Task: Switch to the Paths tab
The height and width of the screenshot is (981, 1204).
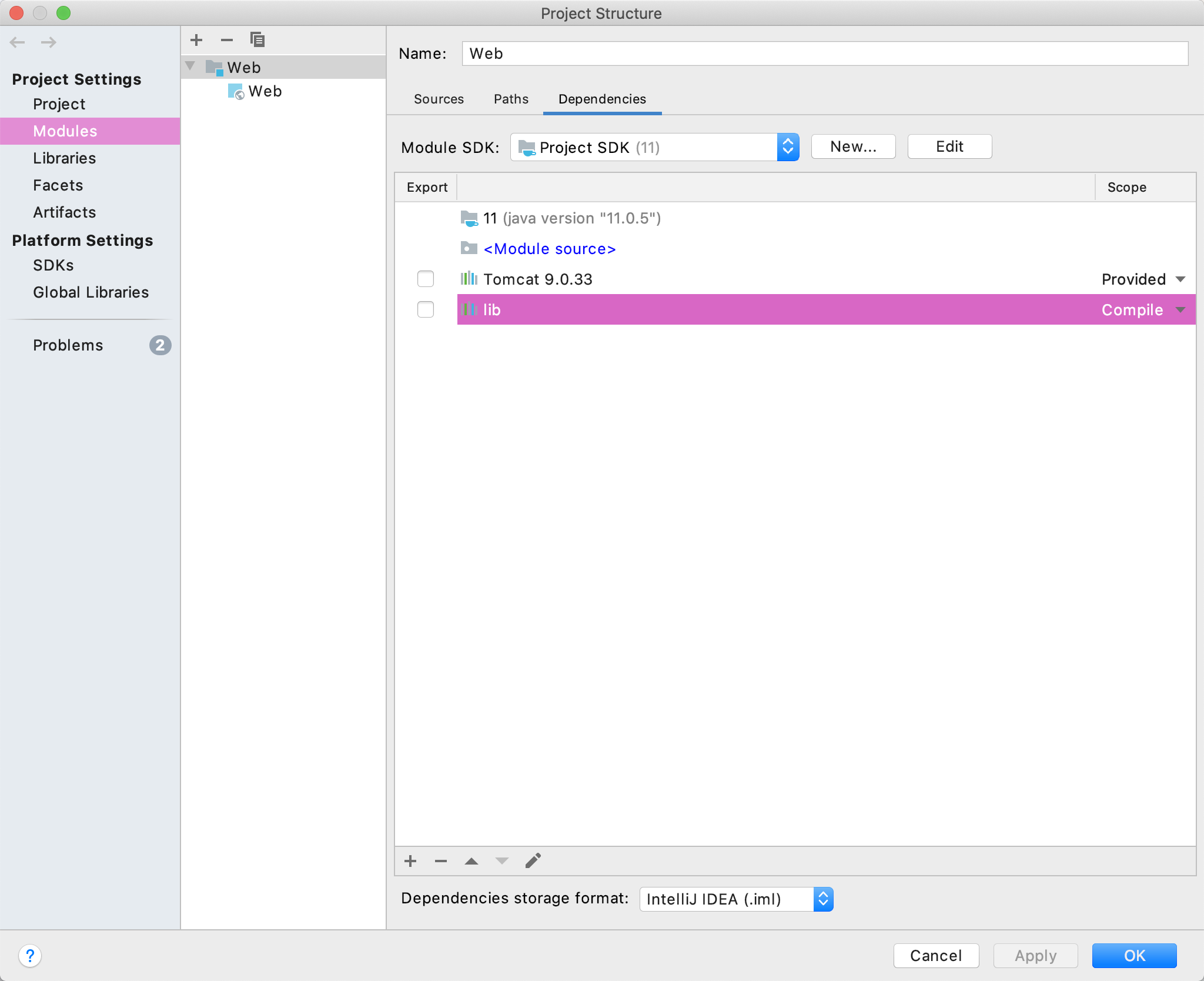Action: pos(511,98)
